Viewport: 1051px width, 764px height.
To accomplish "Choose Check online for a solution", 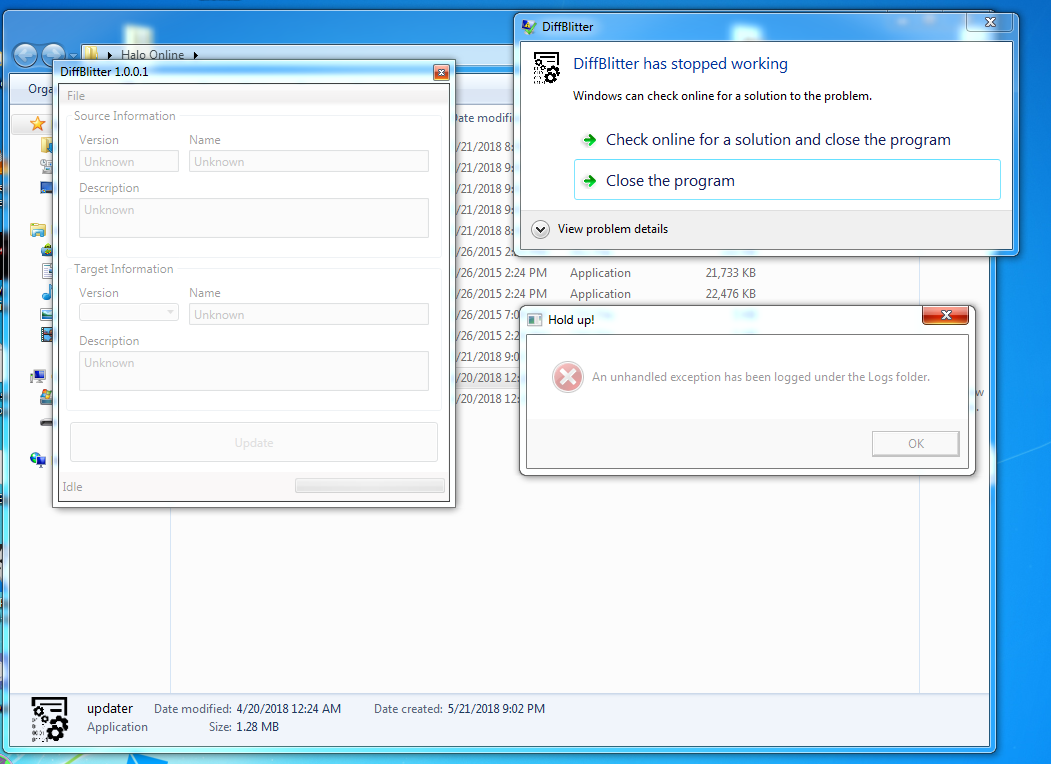I will (x=778, y=139).
